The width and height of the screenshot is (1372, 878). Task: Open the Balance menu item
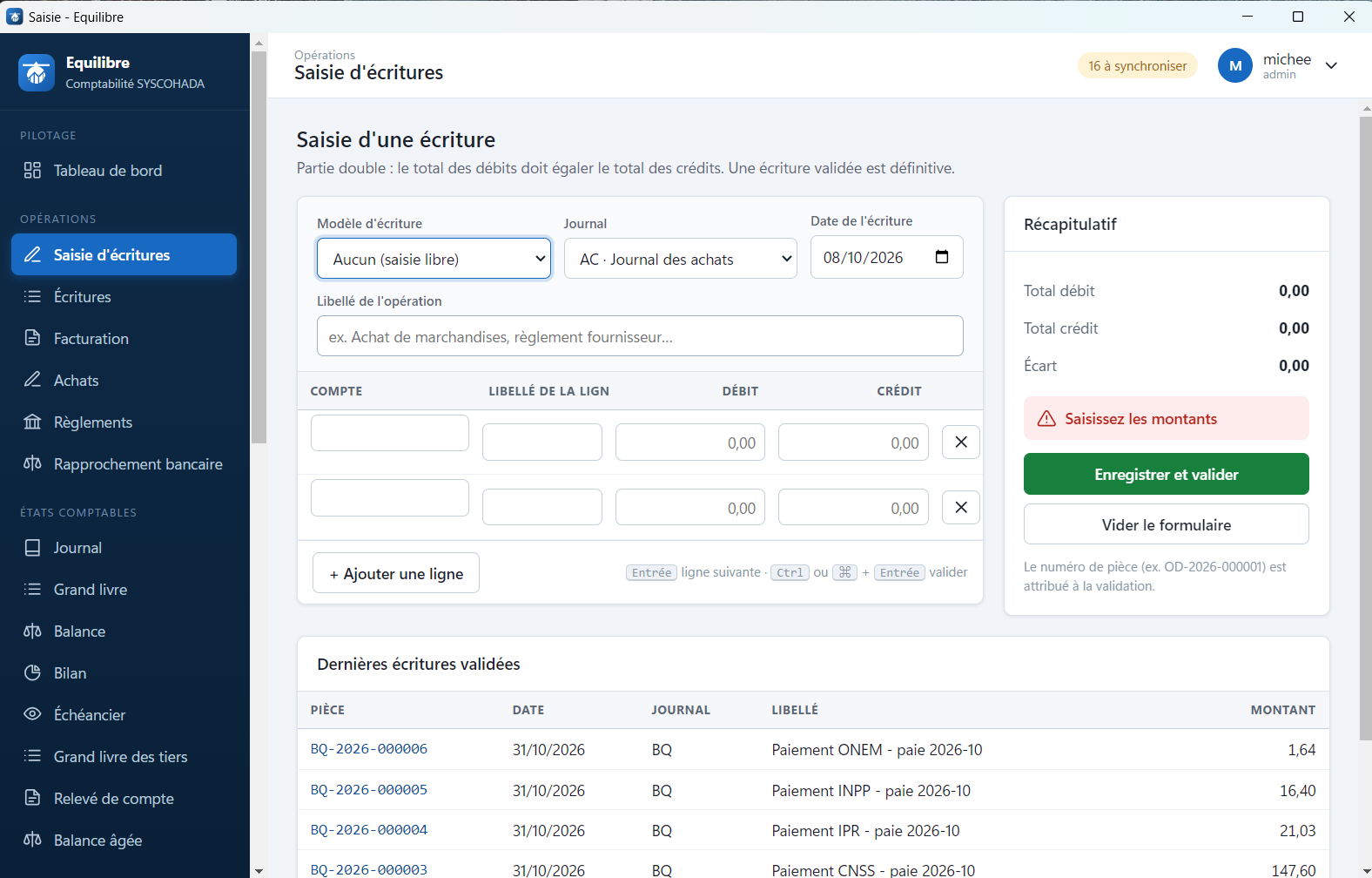tap(124, 631)
